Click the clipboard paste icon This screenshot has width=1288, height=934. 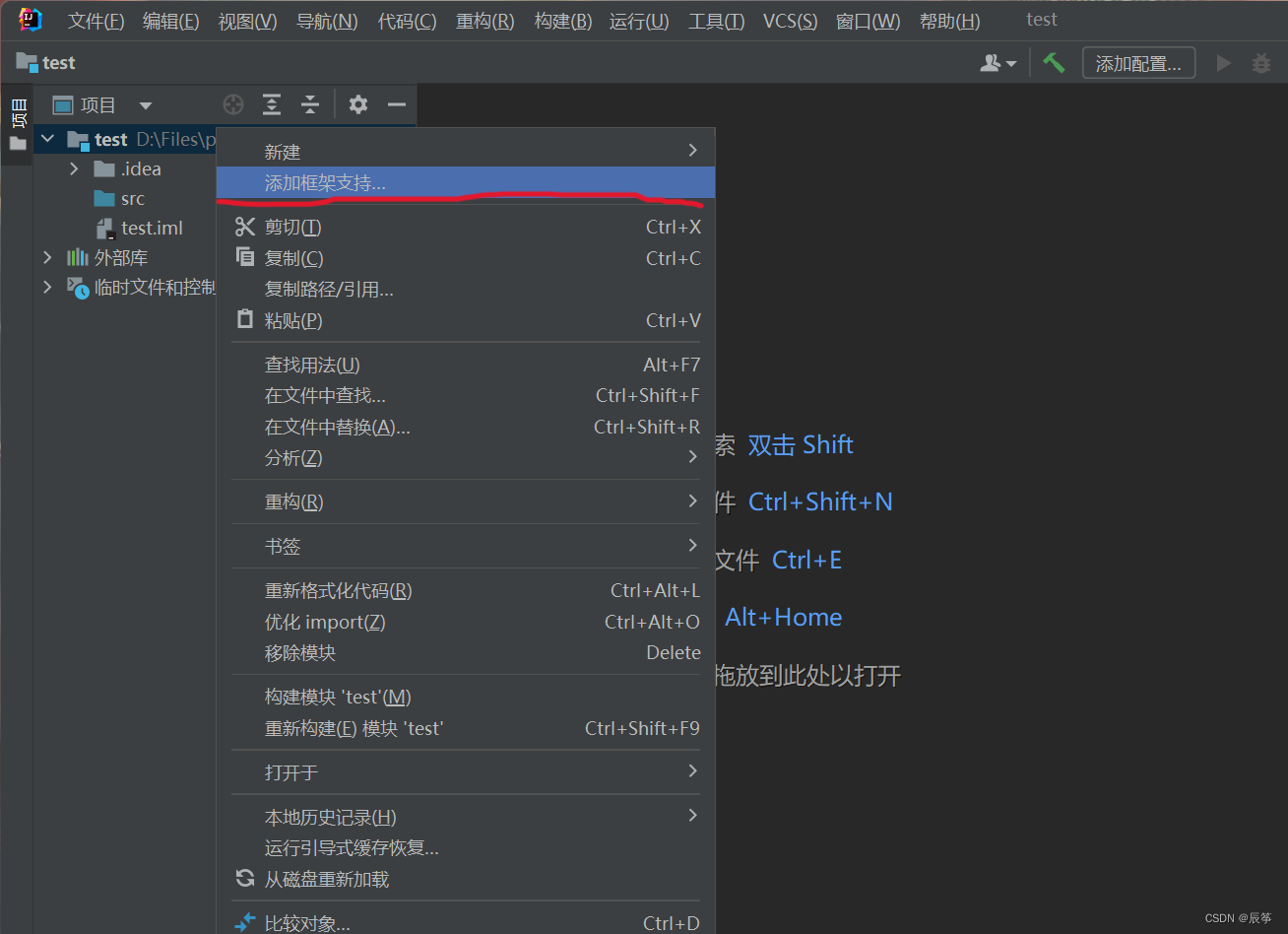[245, 319]
